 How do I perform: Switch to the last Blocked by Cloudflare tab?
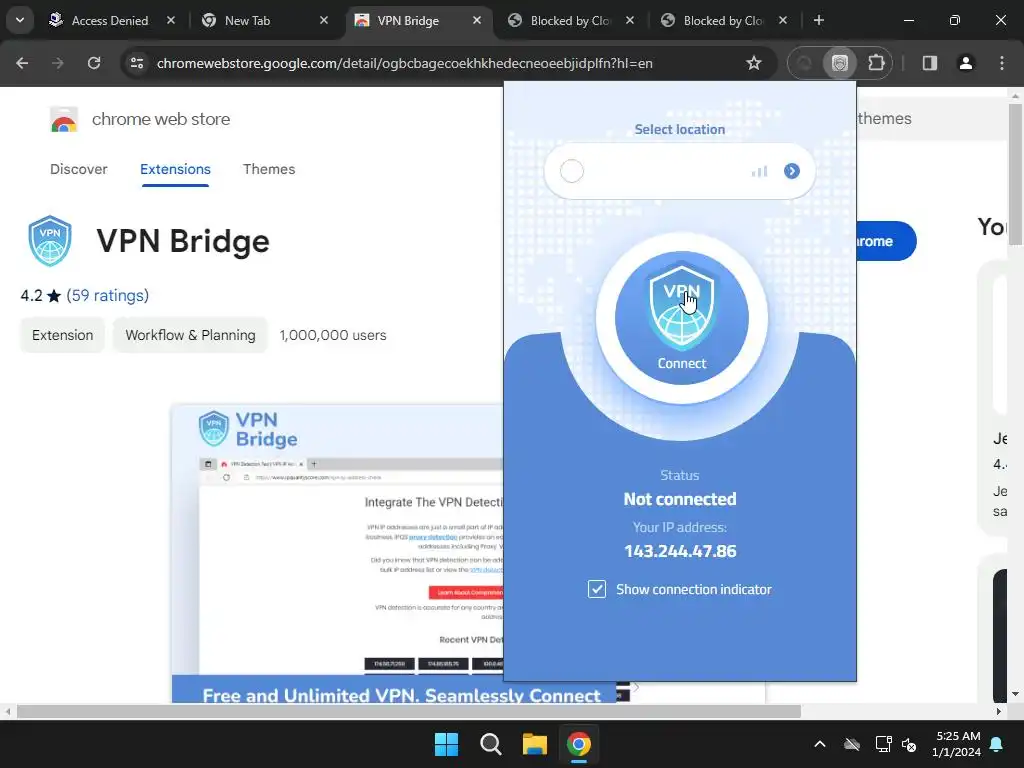(x=722, y=21)
